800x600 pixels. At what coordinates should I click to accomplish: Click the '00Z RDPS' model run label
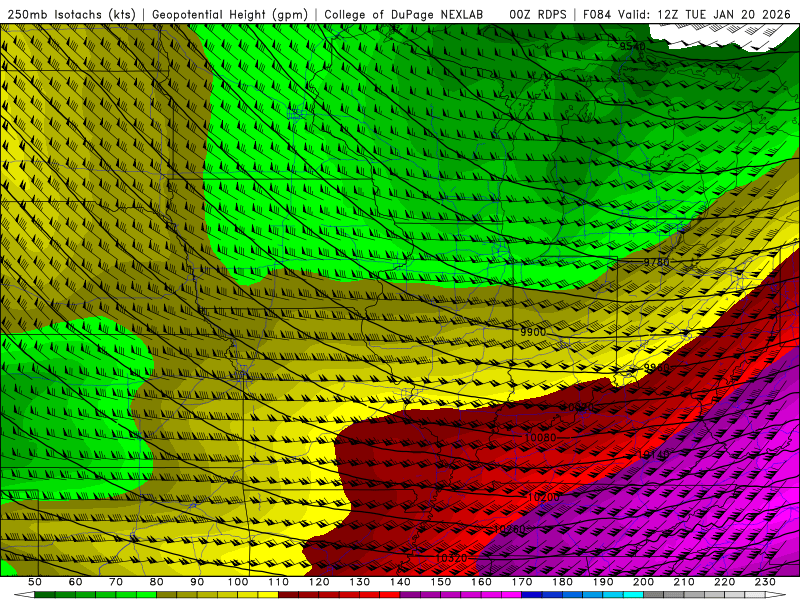coord(537,15)
